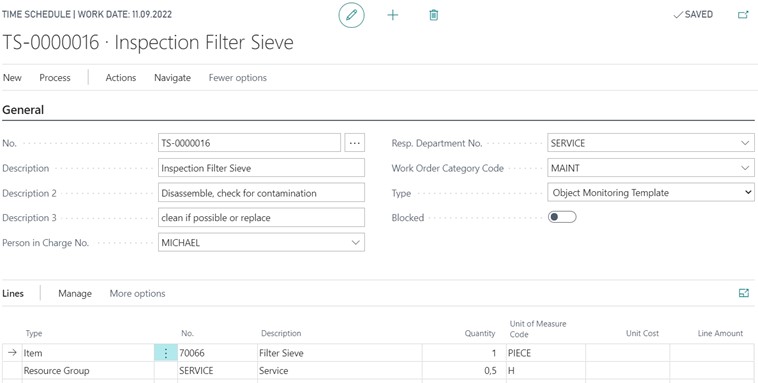The height and width of the screenshot is (383, 758).
Task: Click the plus icon to add new
Action: pos(393,15)
